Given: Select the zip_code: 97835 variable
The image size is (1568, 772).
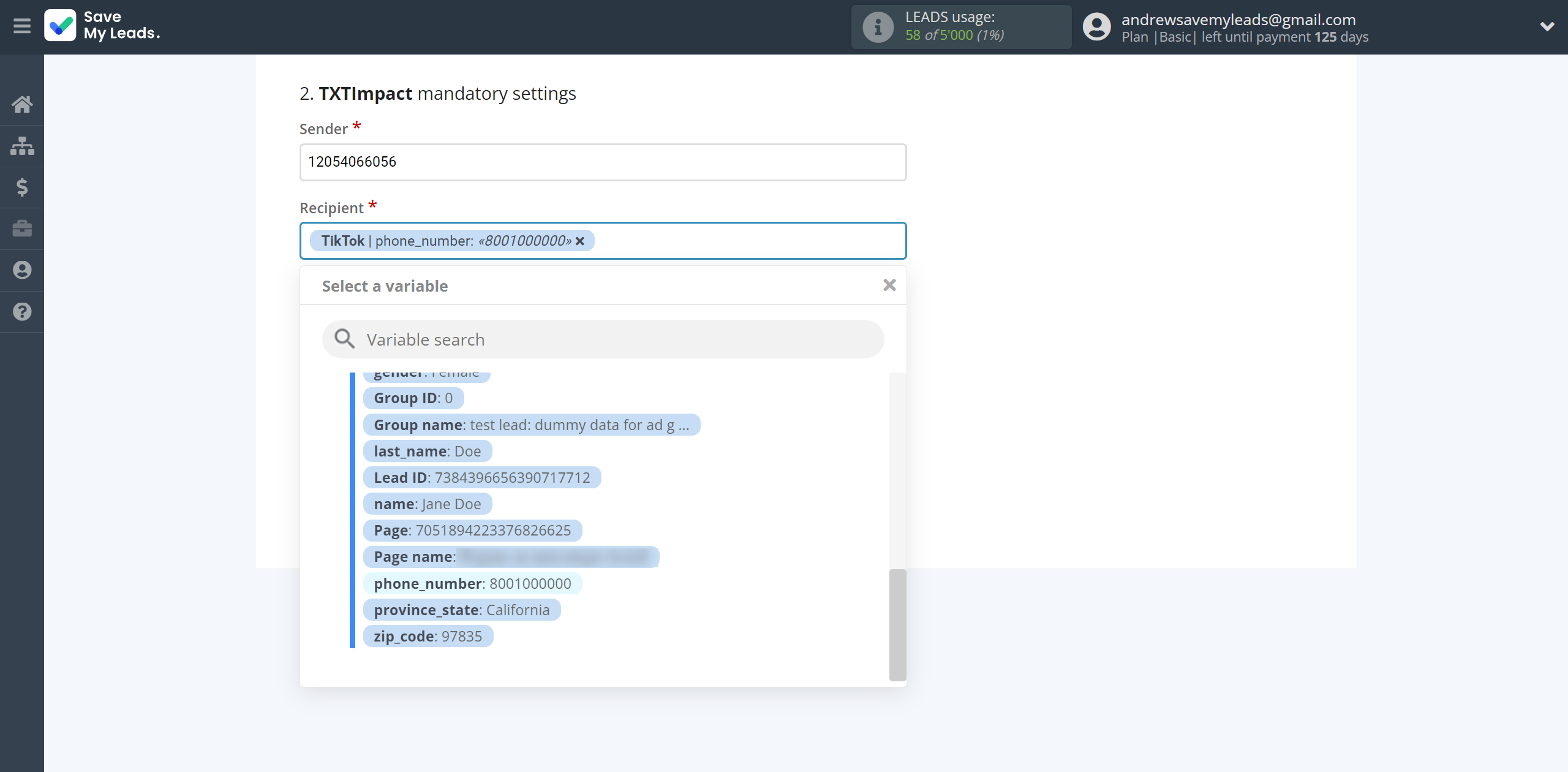Looking at the screenshot, I should point(428,637).
